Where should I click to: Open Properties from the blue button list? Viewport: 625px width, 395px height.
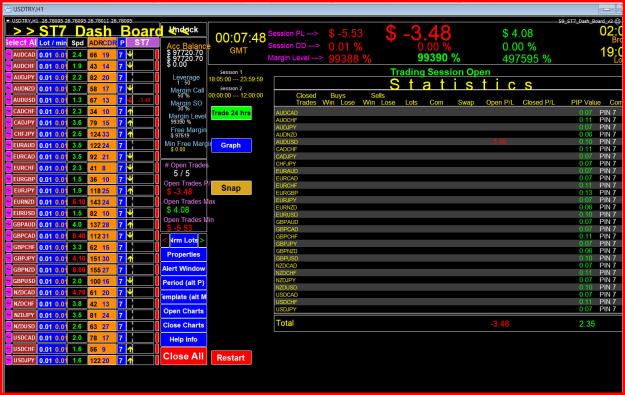(184, 255)
